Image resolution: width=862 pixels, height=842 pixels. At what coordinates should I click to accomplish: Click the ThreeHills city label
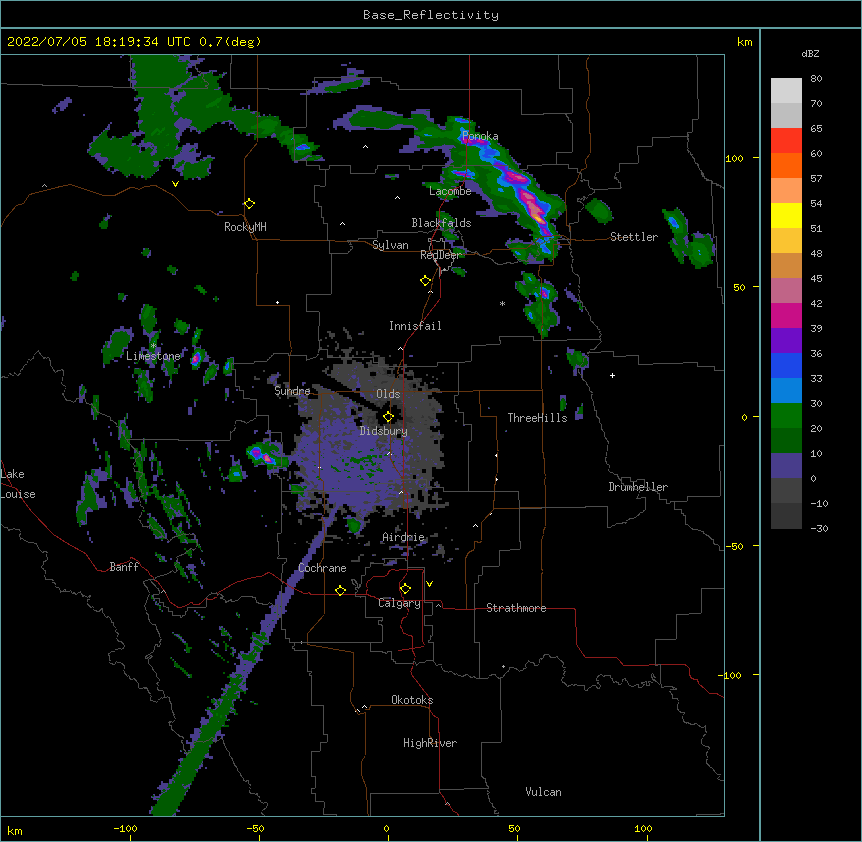coord(537,418)
